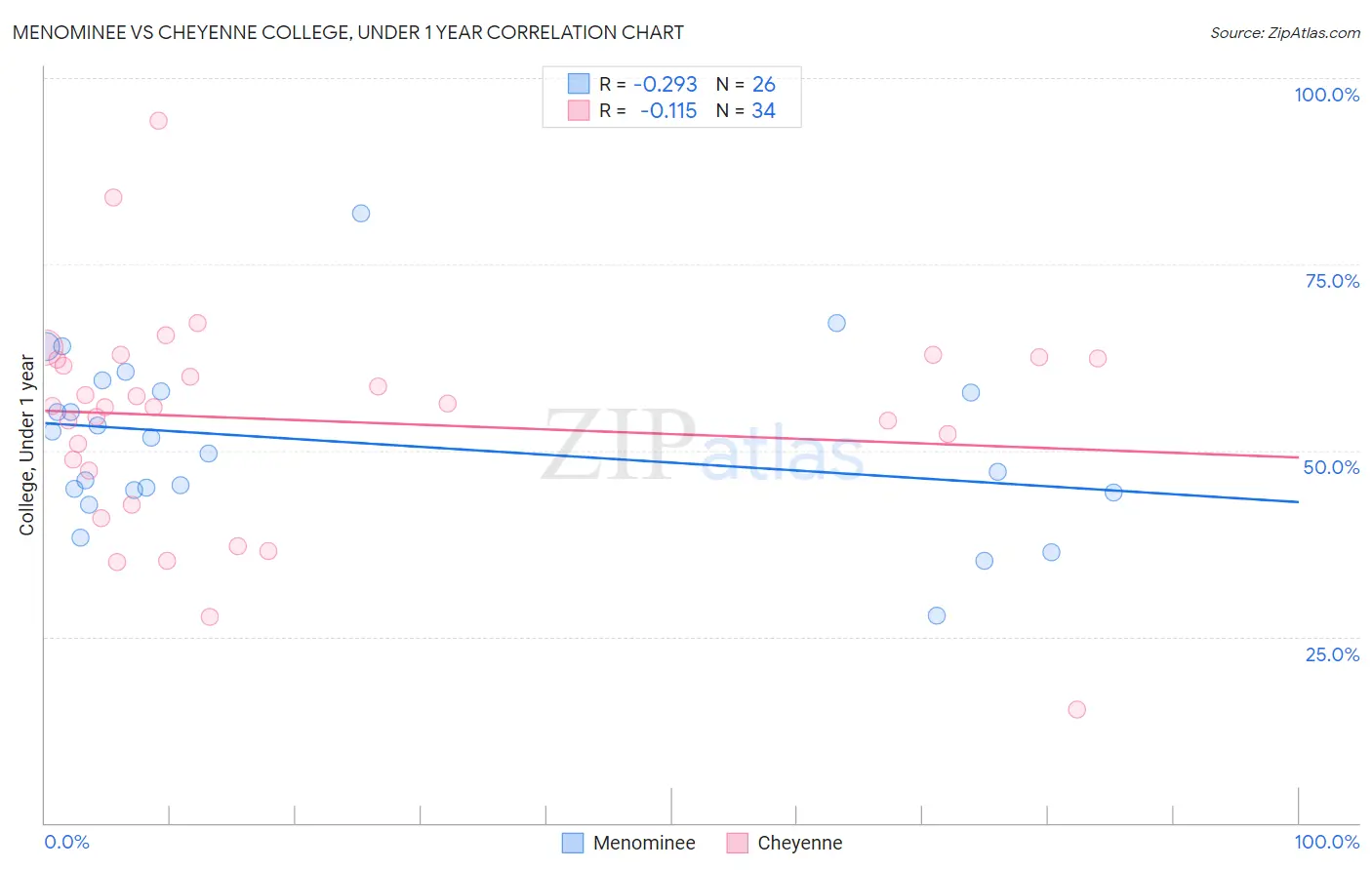Click the blue Menominee swatch in bottom legend
Viewport: 1372px width, 870px height.
pyautogui.click(x=573, y=843)
